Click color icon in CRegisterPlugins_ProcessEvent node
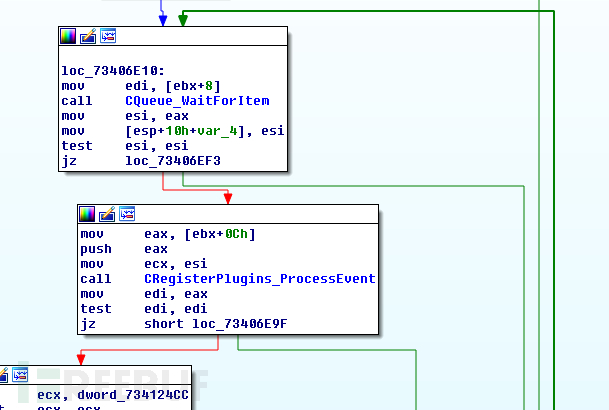 point(87,214)
